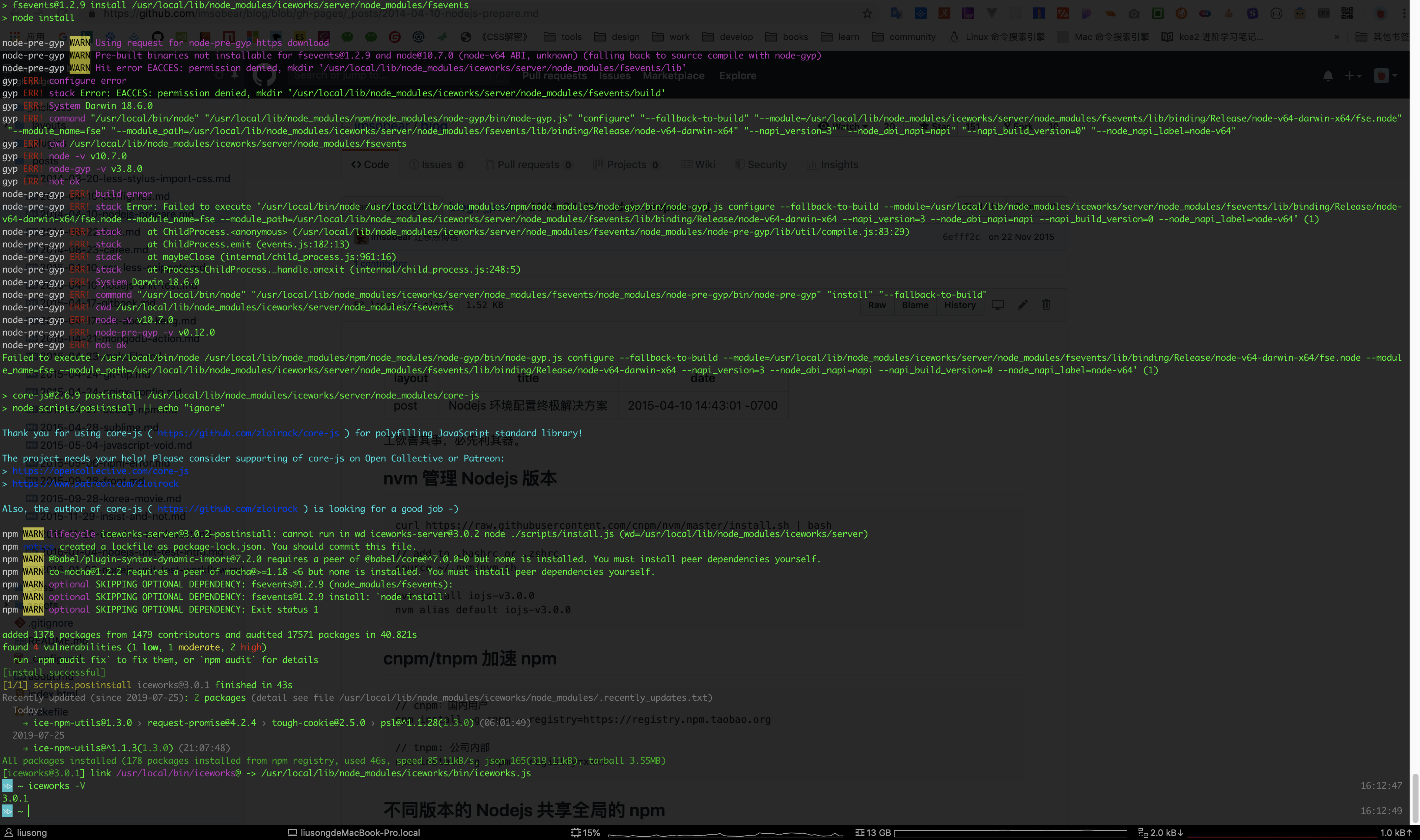Screen dimensions: 1420x840
Task: Click the koa2 notes bookmark
Action: (x=1212, y=37)
